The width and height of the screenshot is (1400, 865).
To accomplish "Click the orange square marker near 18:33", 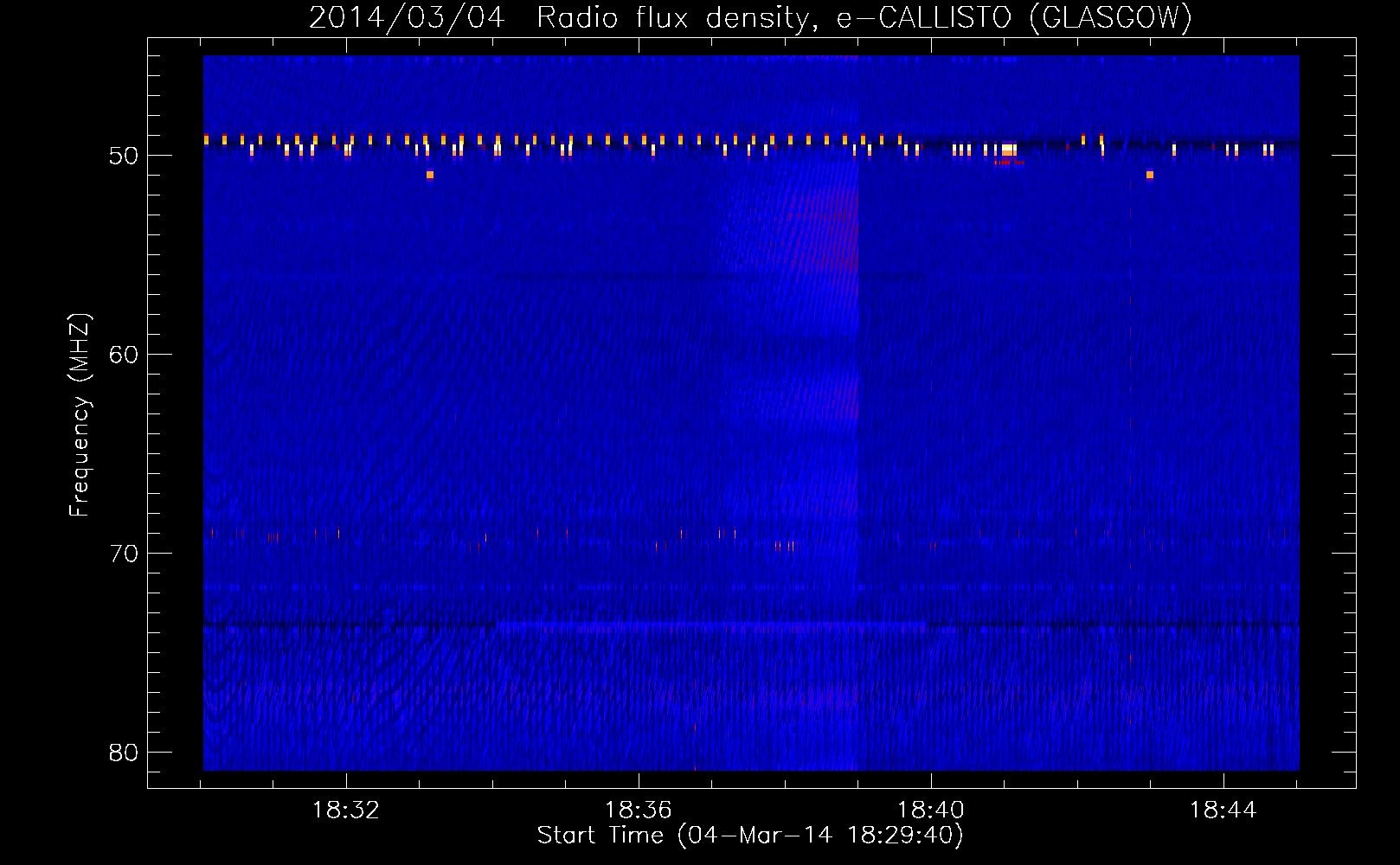I will click(x=430, y=175).
